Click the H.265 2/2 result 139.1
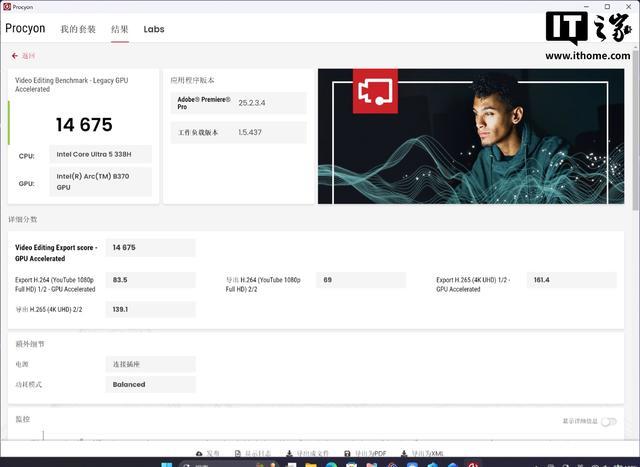Image resolution: width=640 pixels, height=467 pixels. pyautogui.click(x=151, y=309)
